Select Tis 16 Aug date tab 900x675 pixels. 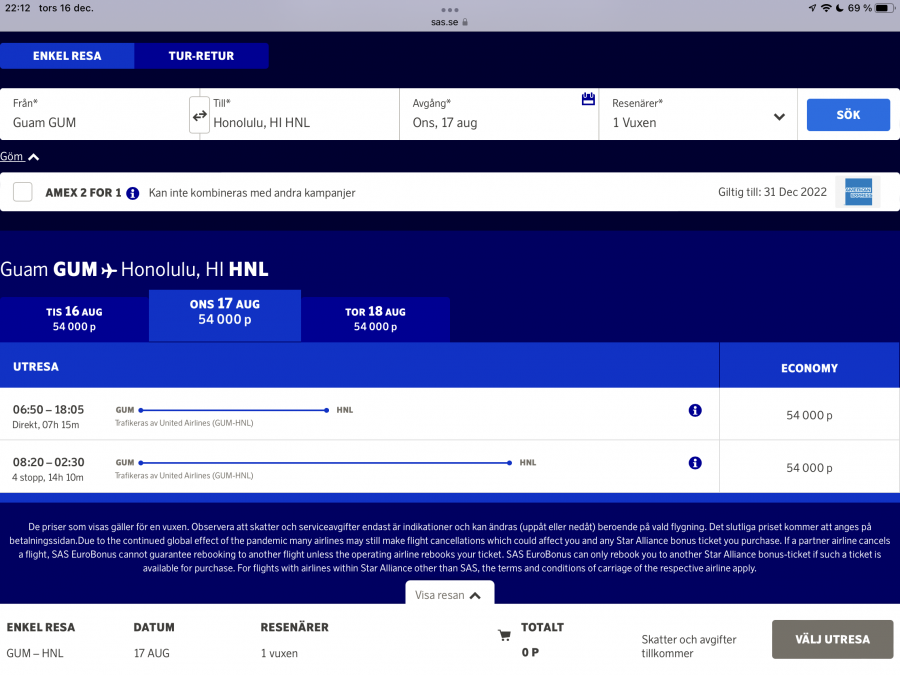[74, 319]
